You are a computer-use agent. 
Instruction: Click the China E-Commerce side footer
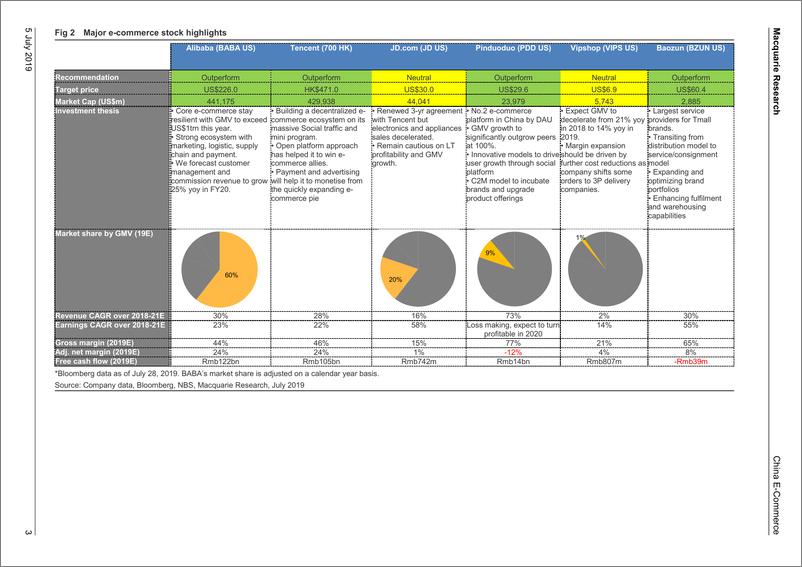pos(776,495)
